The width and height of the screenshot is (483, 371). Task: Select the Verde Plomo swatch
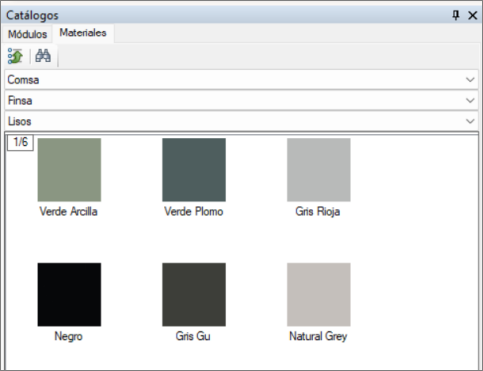194,170
